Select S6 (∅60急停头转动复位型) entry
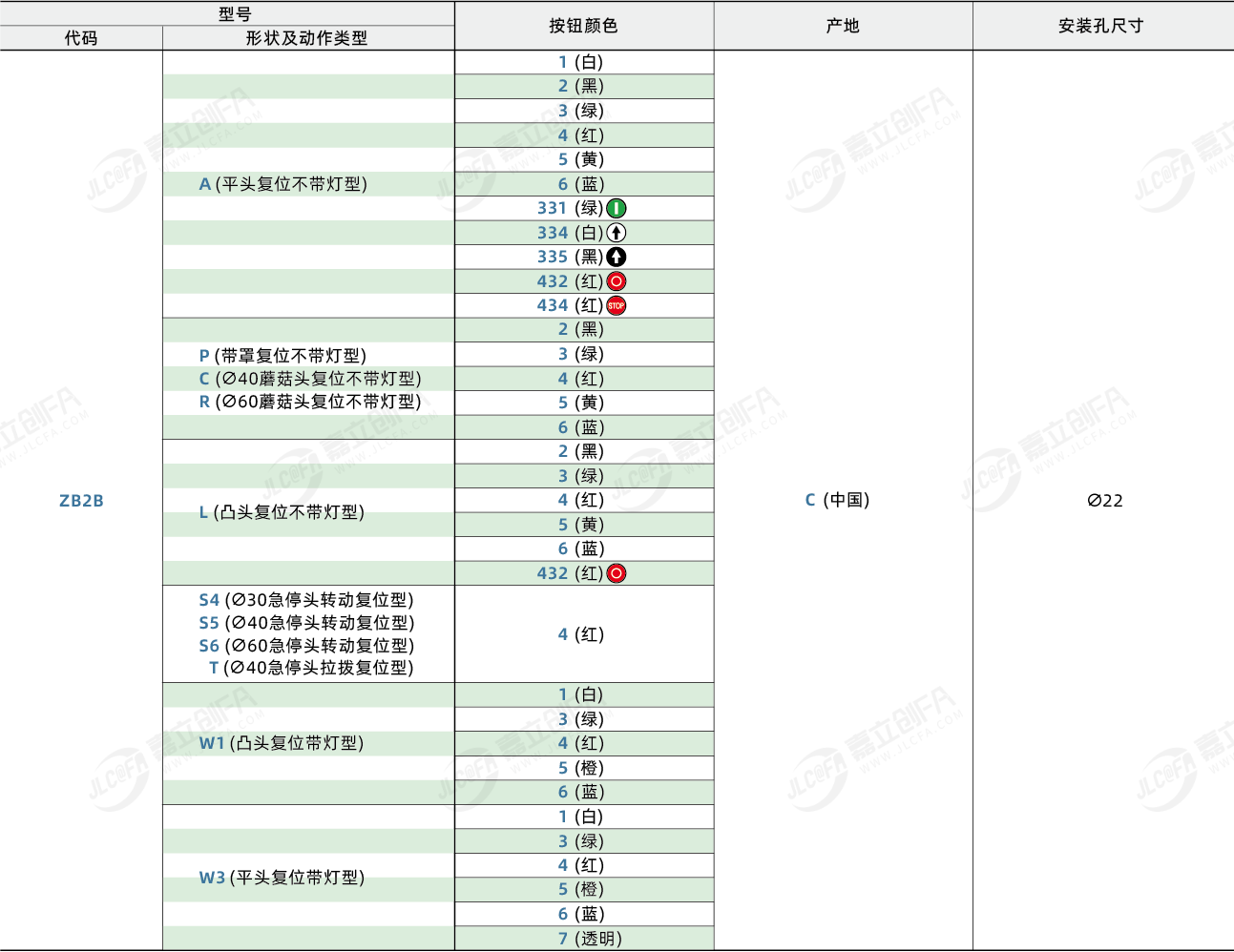Screen dimensions: 1234x952 tap(306, 646)
